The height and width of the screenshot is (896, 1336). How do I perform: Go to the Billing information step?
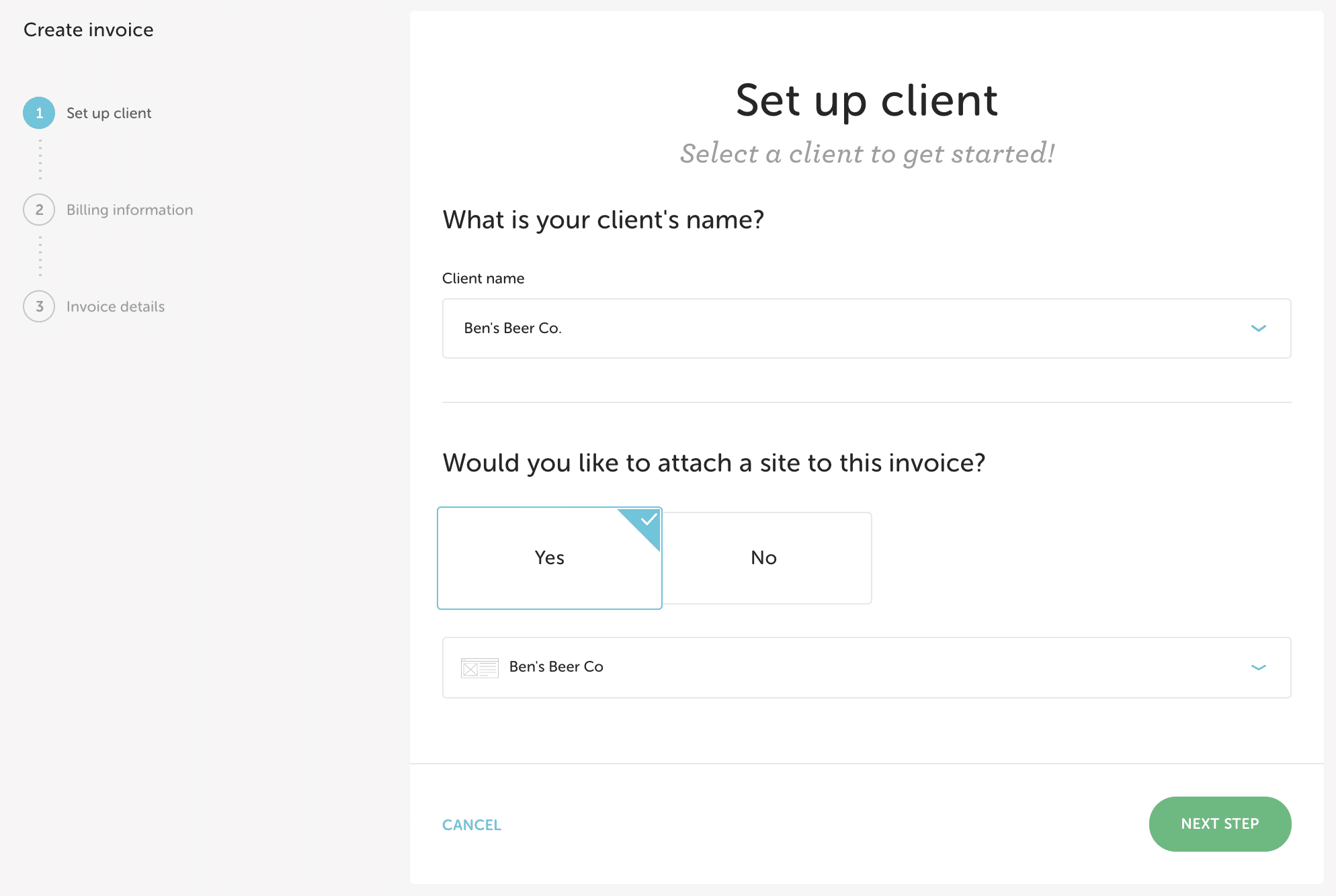(130, 210)
